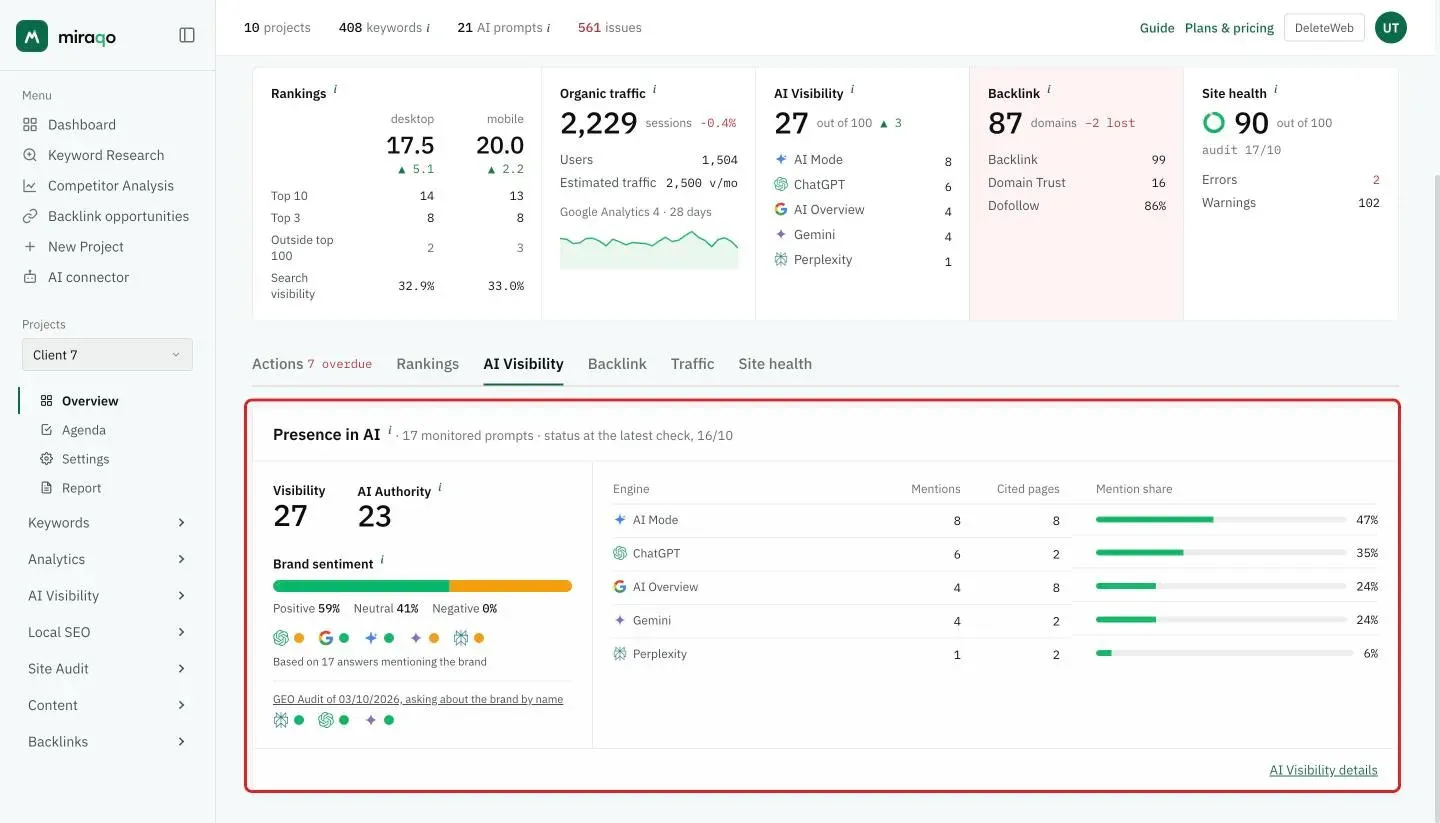Image resolution: width=1440 pixels, height=823 pixels.
Task: Open the AI Visibility details link
Action: 1323,770
